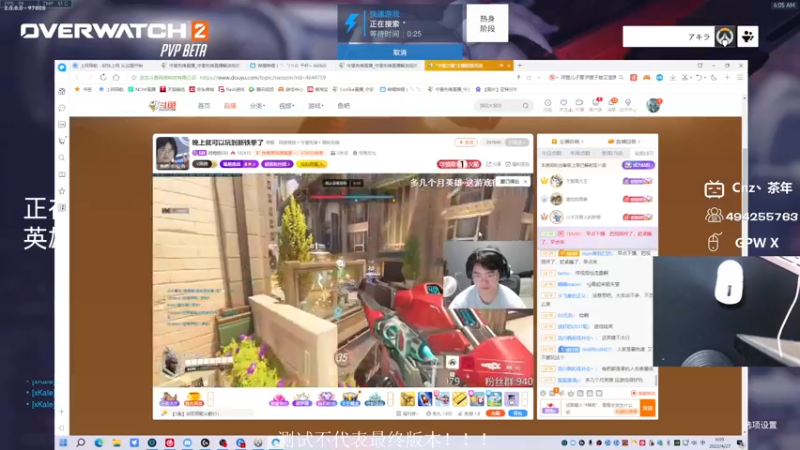Open a new browser tab with plus button
The image size is (800, 450).
(520, 65)
